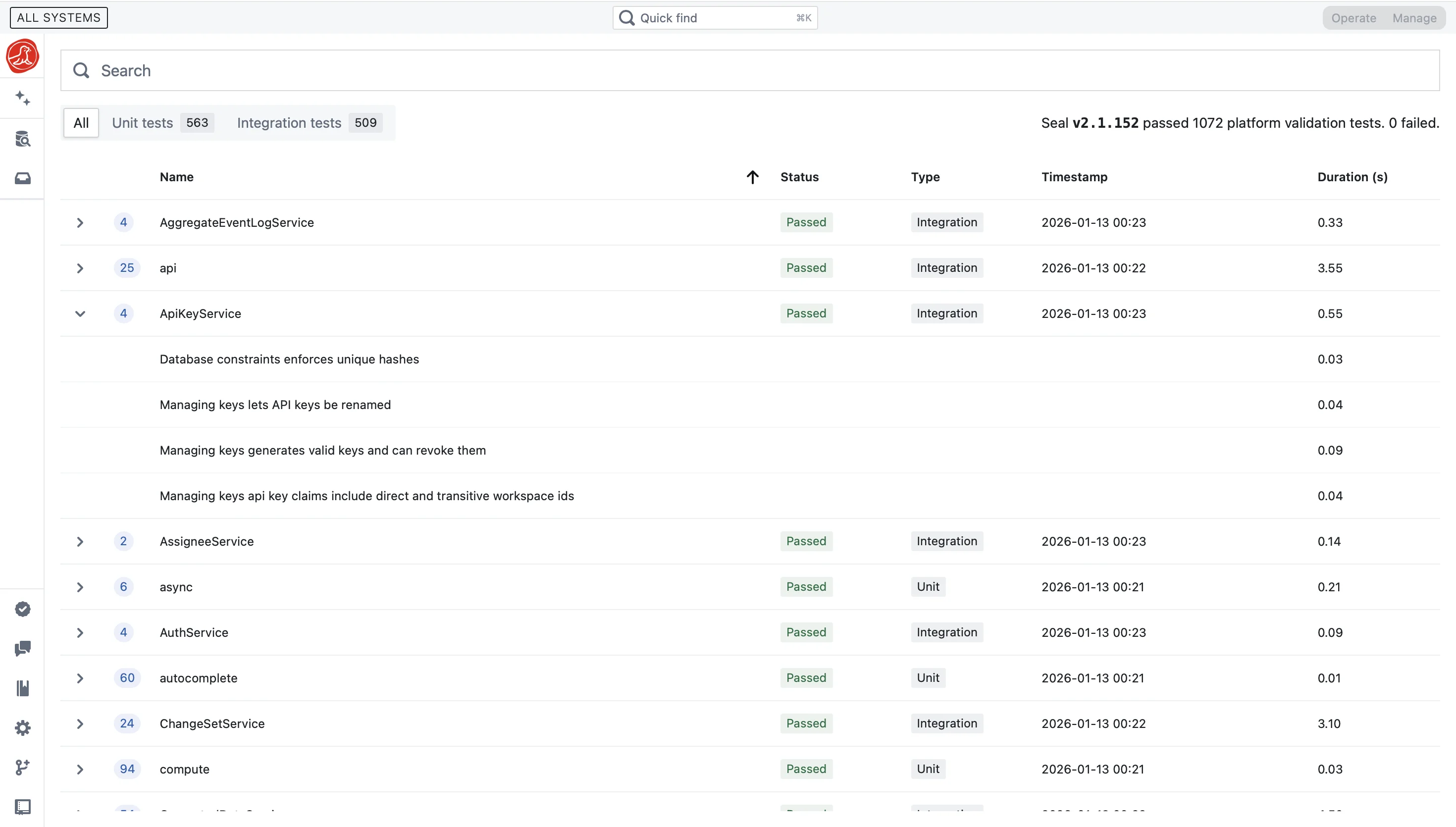Click the git branch plus icon
This screenshot has height=827, width=1456.
coord(23,768)
